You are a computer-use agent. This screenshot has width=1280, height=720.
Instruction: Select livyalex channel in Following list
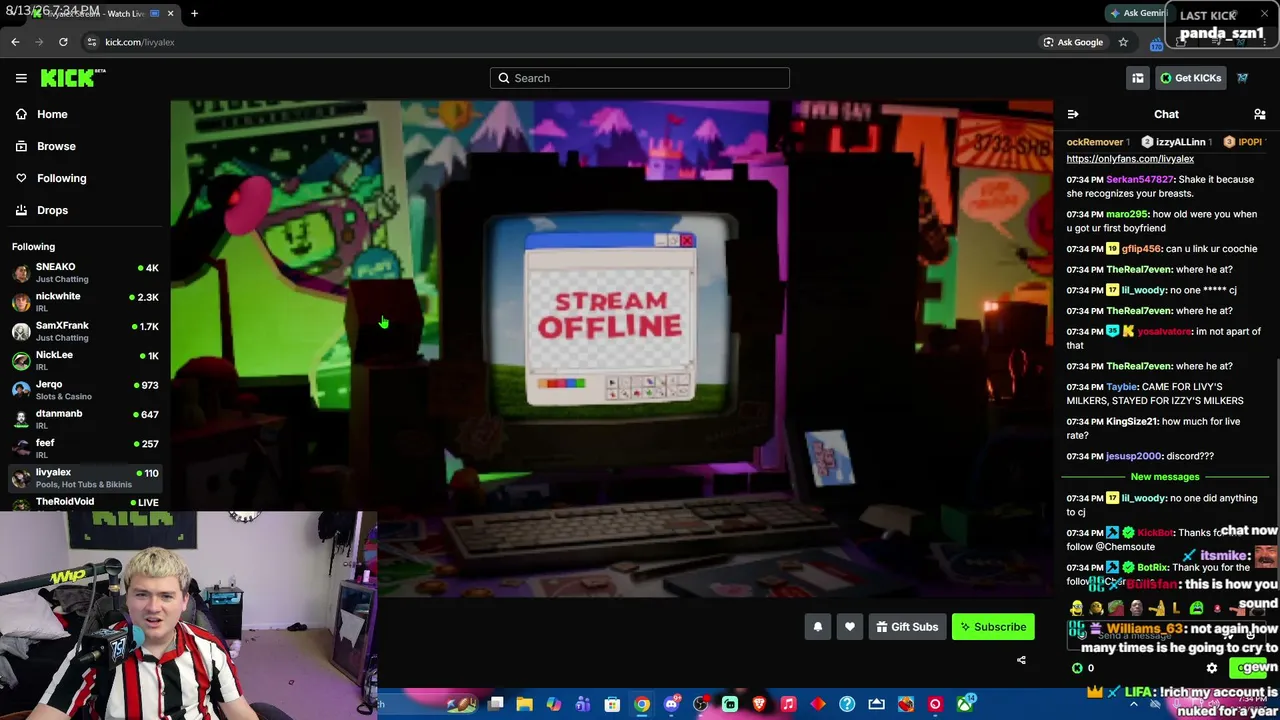pyautogui.click(x=85, y=478)
